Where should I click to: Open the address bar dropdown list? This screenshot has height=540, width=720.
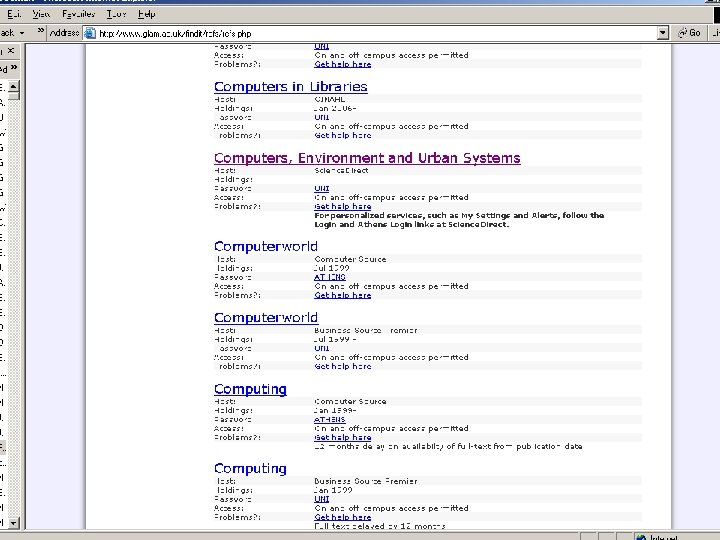tap(663, 33)
